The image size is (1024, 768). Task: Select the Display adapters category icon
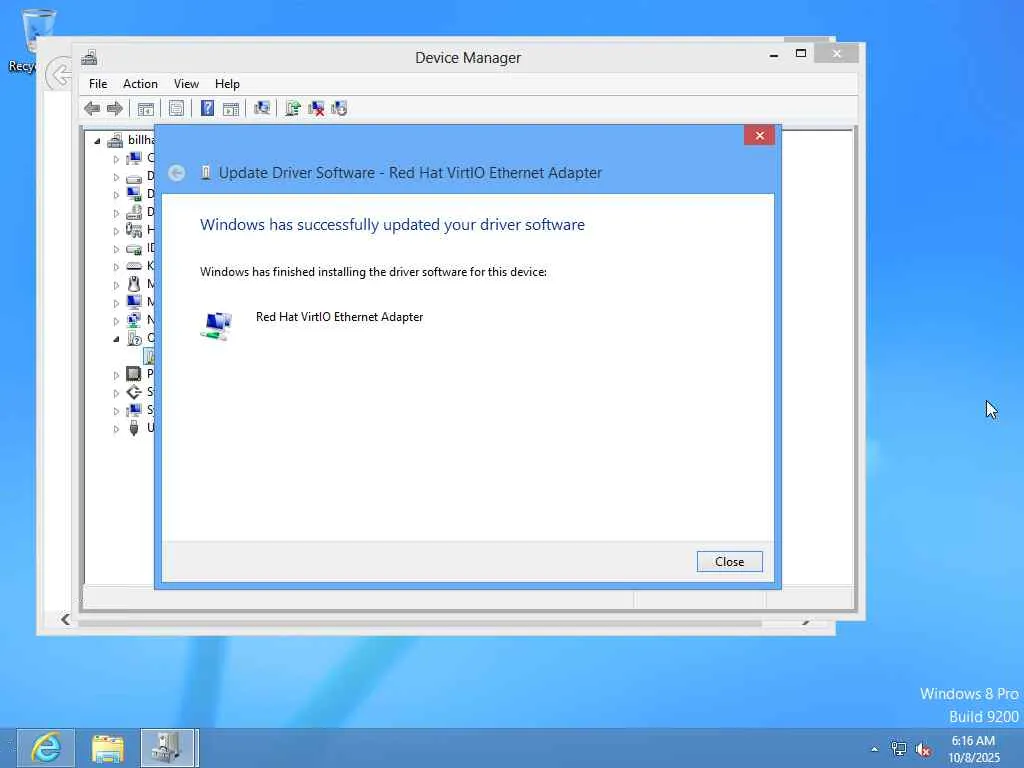(x=133, y=194)
